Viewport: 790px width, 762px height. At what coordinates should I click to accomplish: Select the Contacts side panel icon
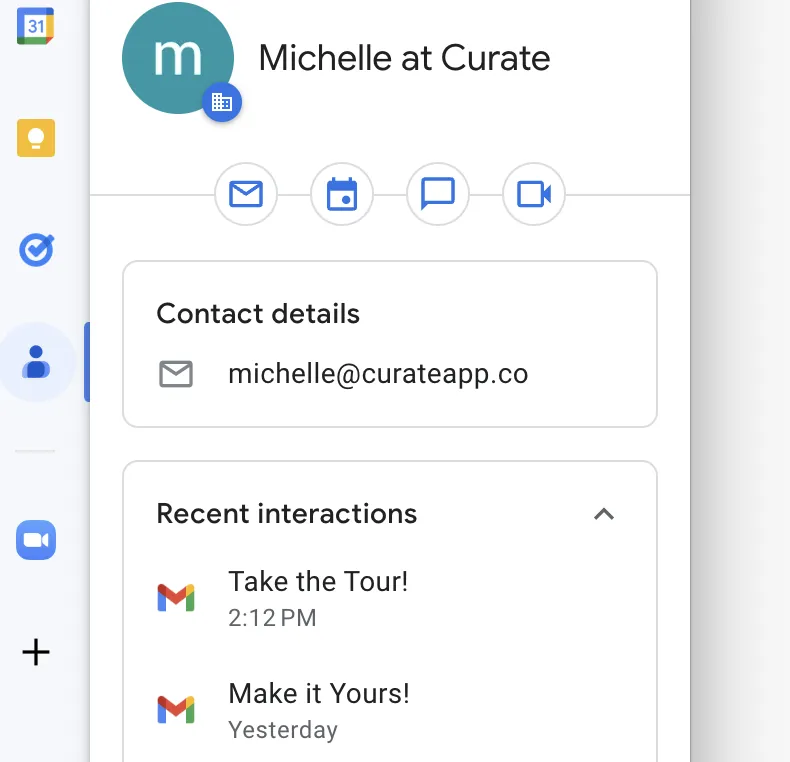coord(36,361)
